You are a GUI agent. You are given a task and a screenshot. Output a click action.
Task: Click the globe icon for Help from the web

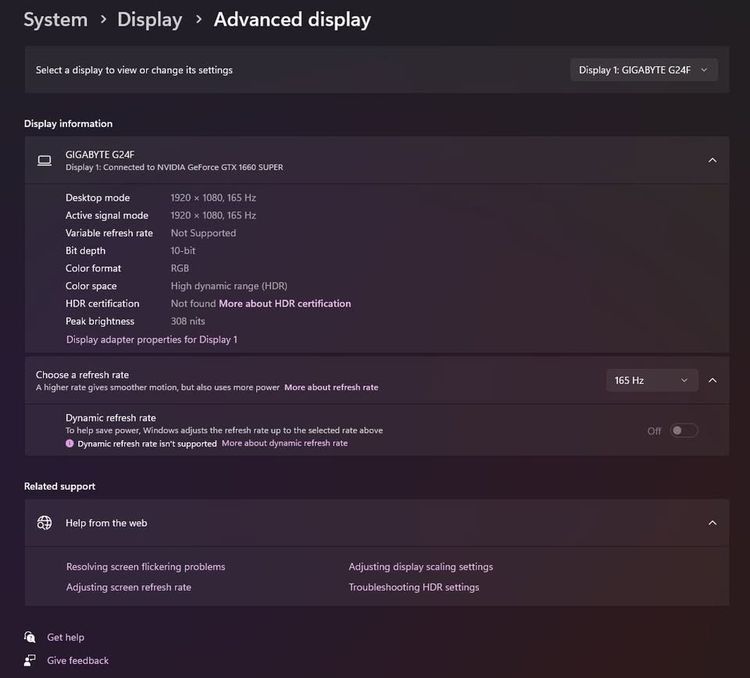pos(44,523)
